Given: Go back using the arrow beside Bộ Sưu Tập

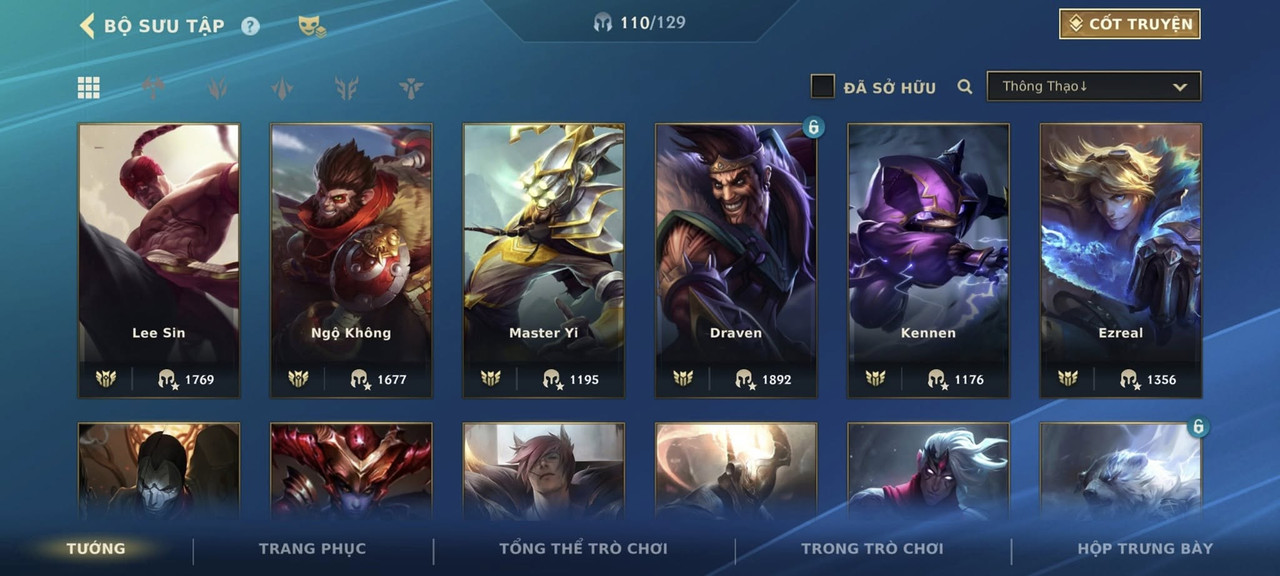Looking at the screenshot, I should [x=87, y=25].
